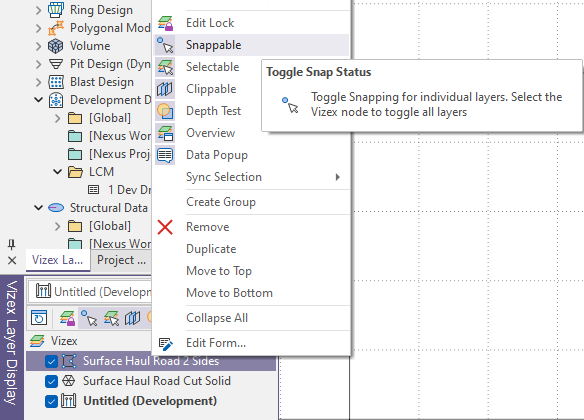Uncheck Untitled (Development) layer visibility
The height and width of the screenshot is (420, 584).
click(51, 401)
